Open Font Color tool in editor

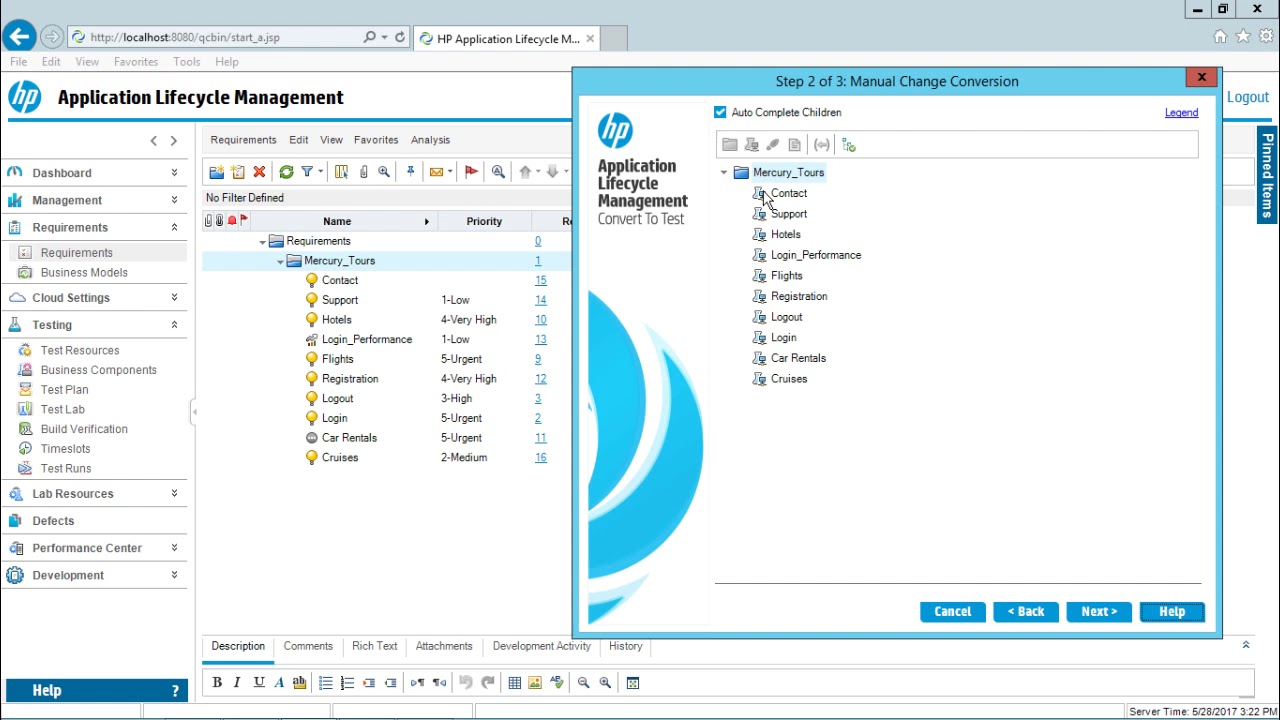tap(279, 683)
